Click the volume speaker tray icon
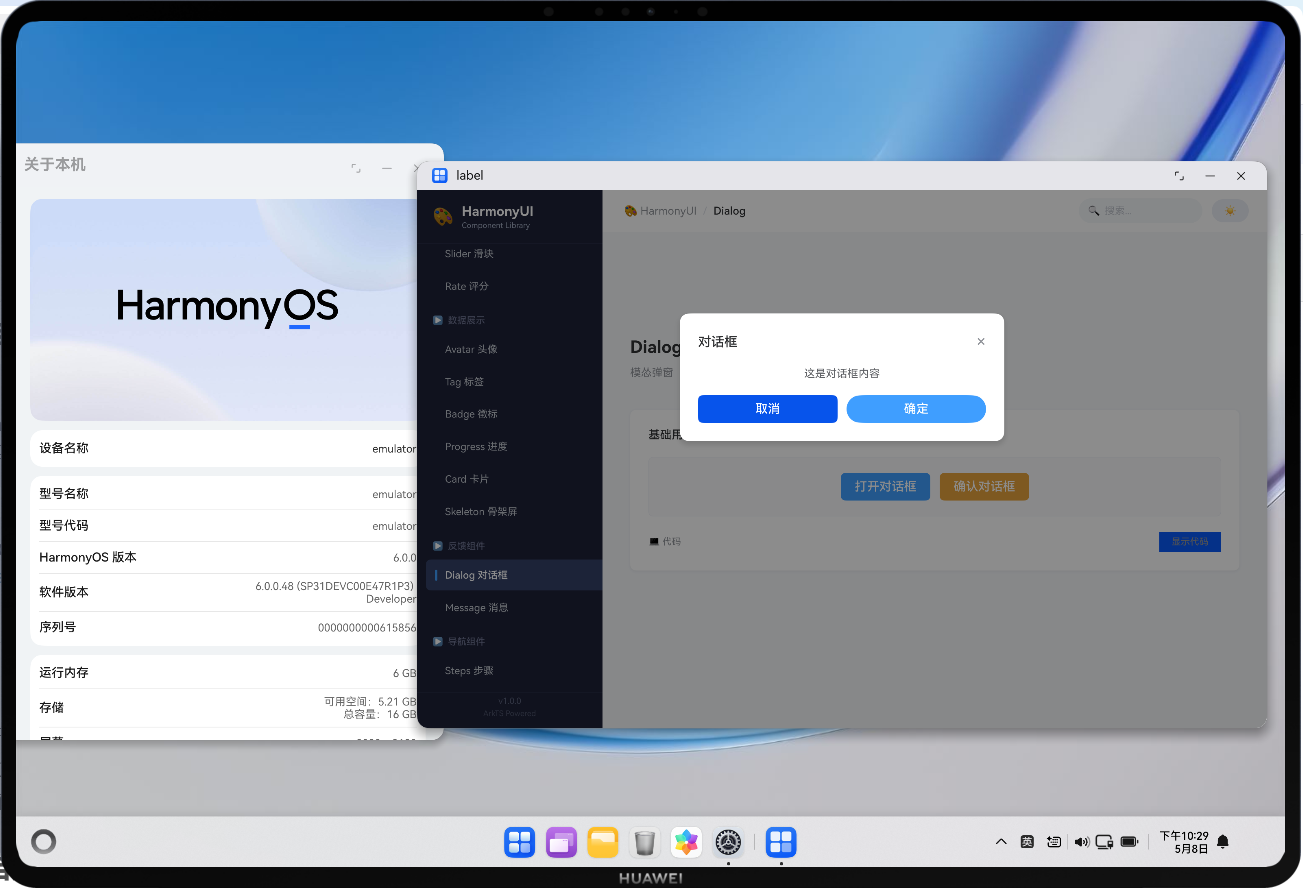1303x888 pixels. tap(1081, 842)
